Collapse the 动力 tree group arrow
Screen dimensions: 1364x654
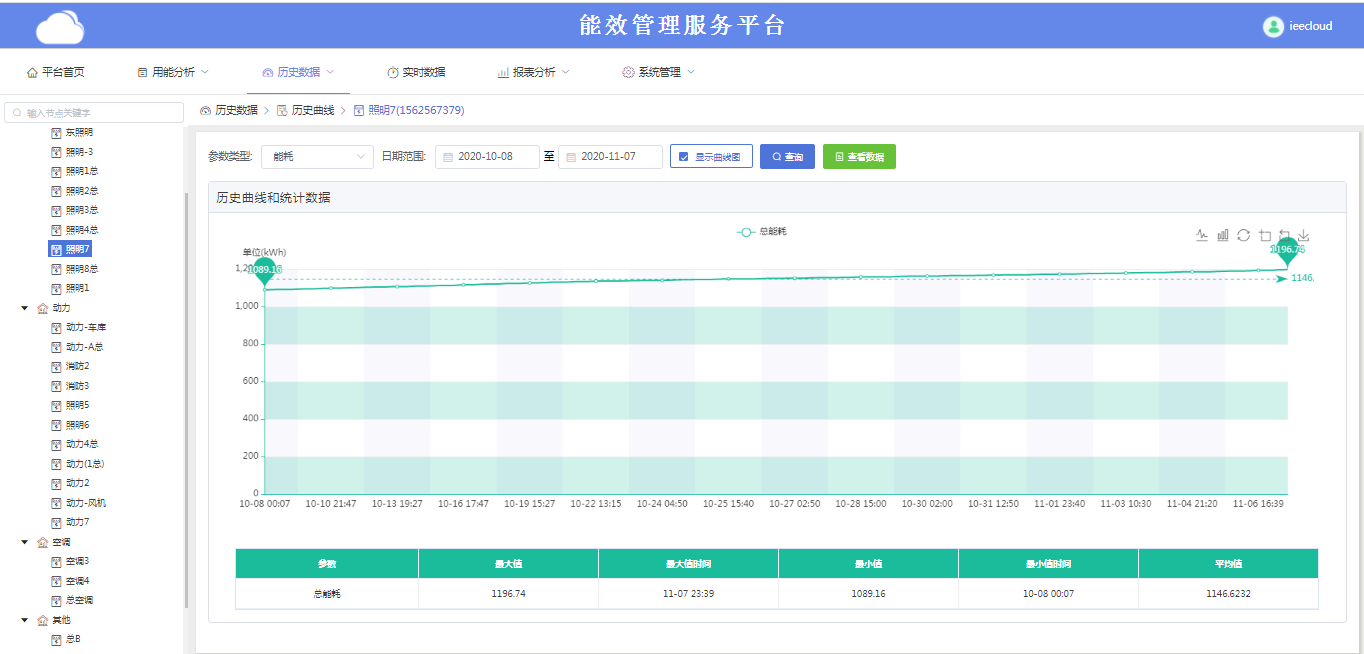[x=25, y=308]
